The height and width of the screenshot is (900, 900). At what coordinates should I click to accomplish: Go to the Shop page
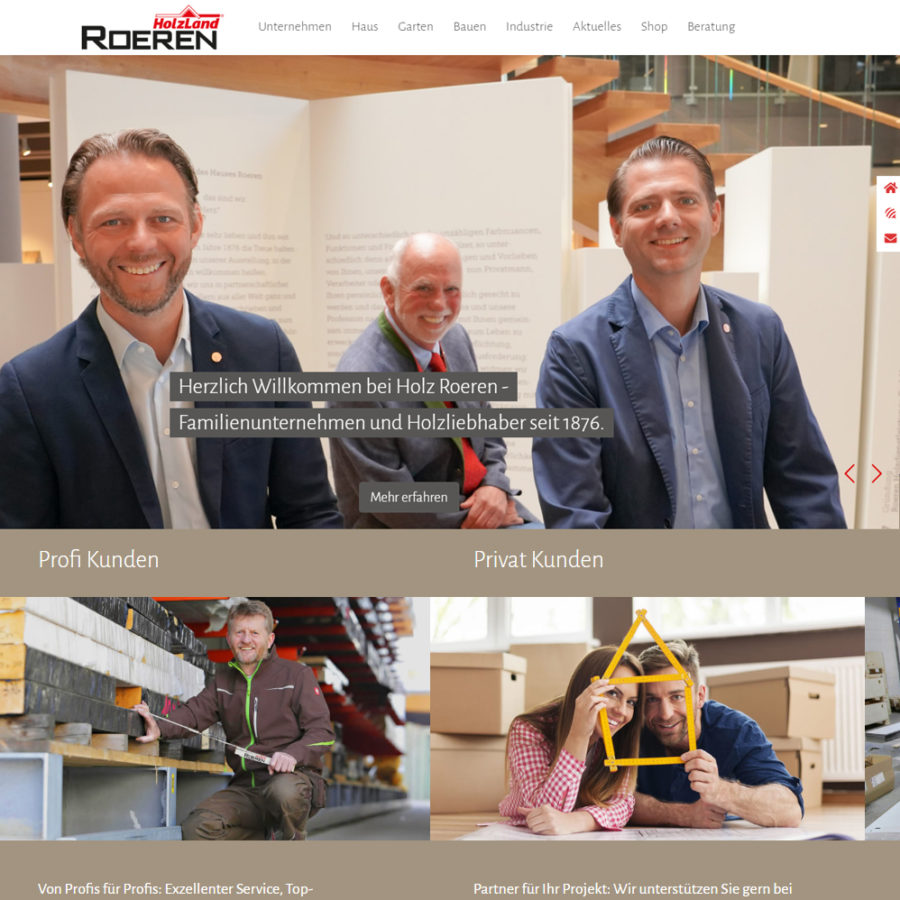point(654,26)
